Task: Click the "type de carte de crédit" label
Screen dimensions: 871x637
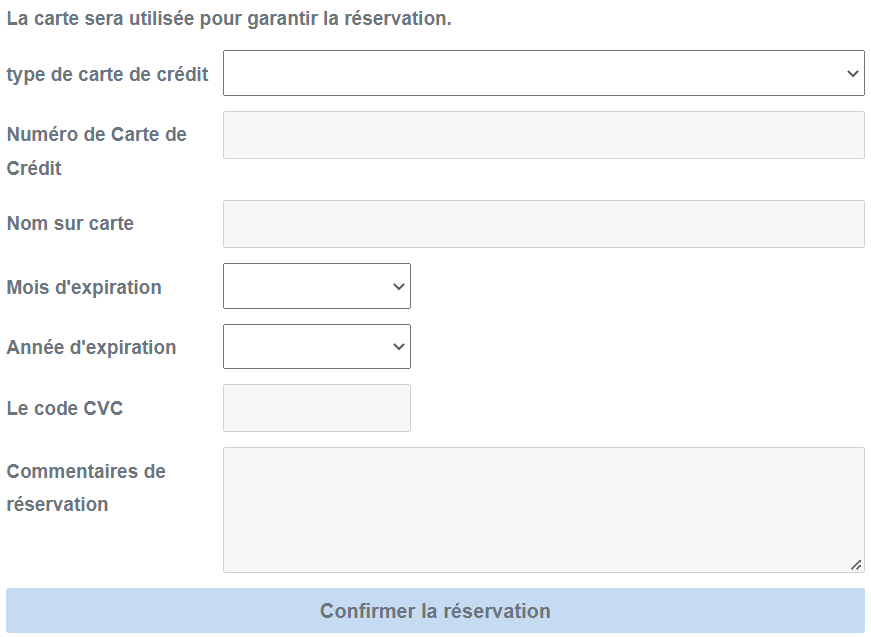Action: click(x=108, y=74)
